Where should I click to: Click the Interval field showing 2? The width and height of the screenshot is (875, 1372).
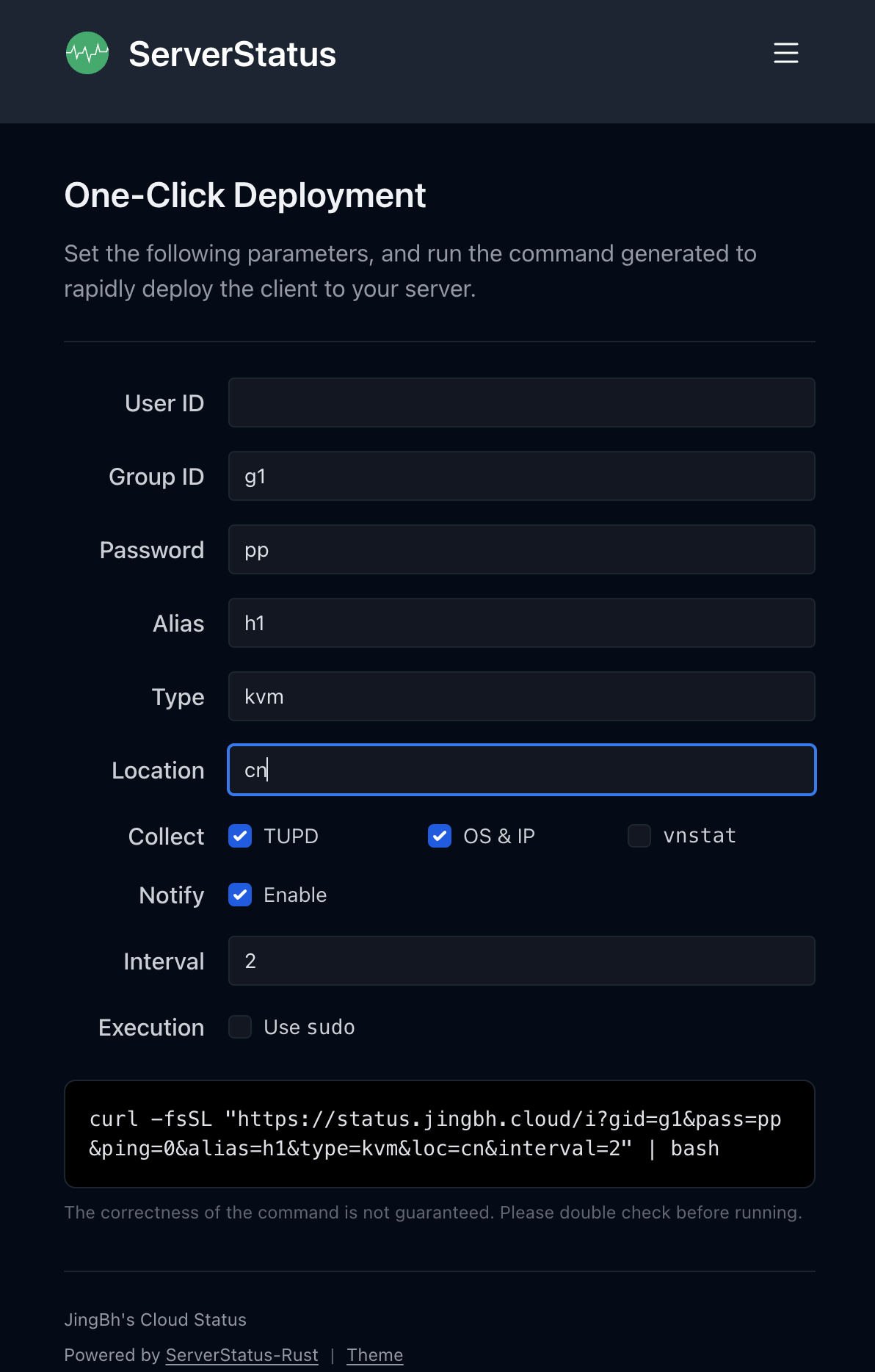(521, 961)
